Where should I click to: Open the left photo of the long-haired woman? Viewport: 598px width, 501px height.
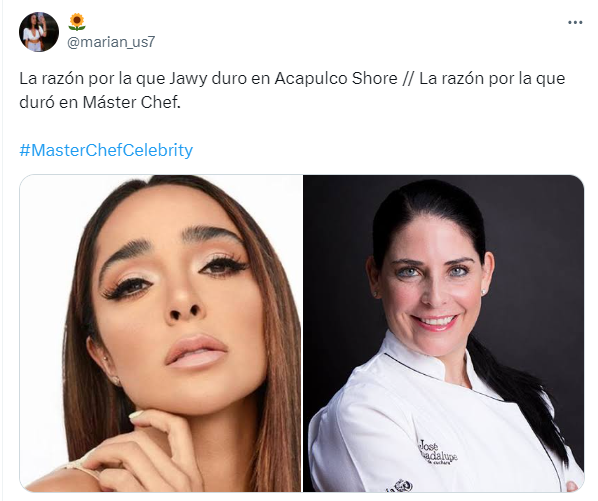click(x=161, y=333)
